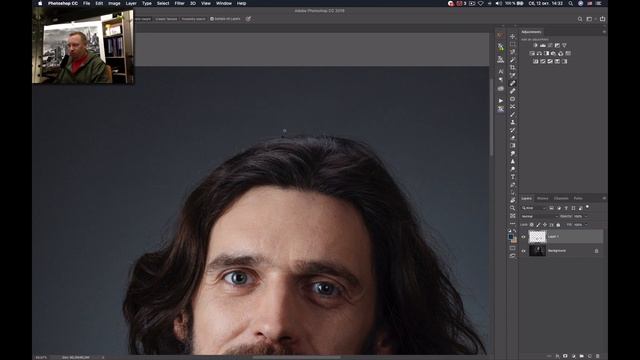640x360 pixels.
Task: Hide Layer 1 with its eye icon
Action: pos(523,237)
